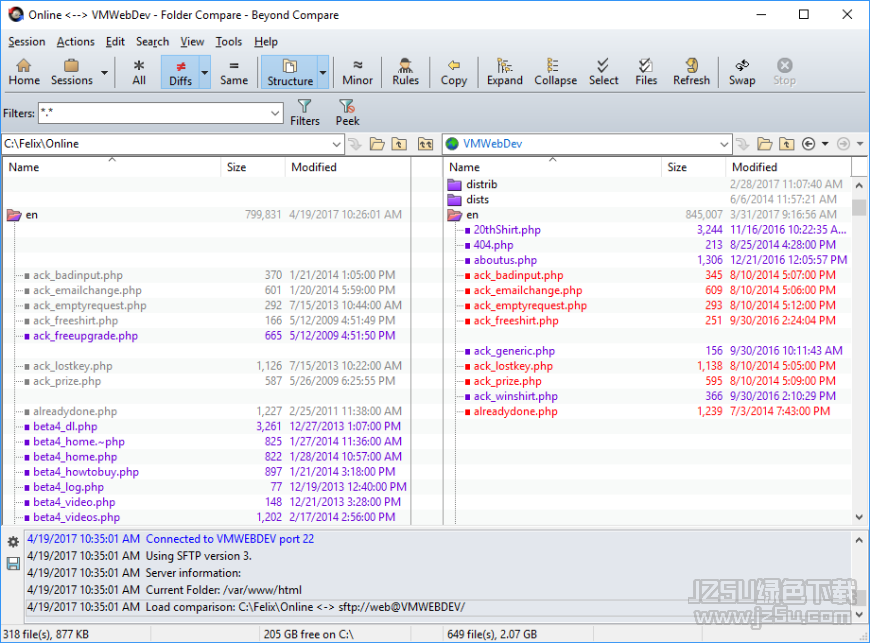
Task: Open the Sessions dropdown arrow
Action: tap(104, 73)
